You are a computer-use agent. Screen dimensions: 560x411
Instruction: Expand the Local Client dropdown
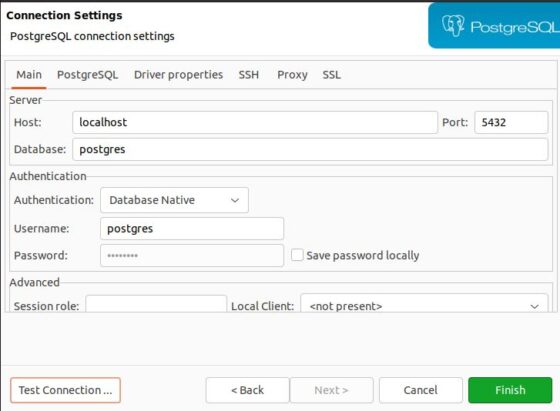(x=424, y=304)
